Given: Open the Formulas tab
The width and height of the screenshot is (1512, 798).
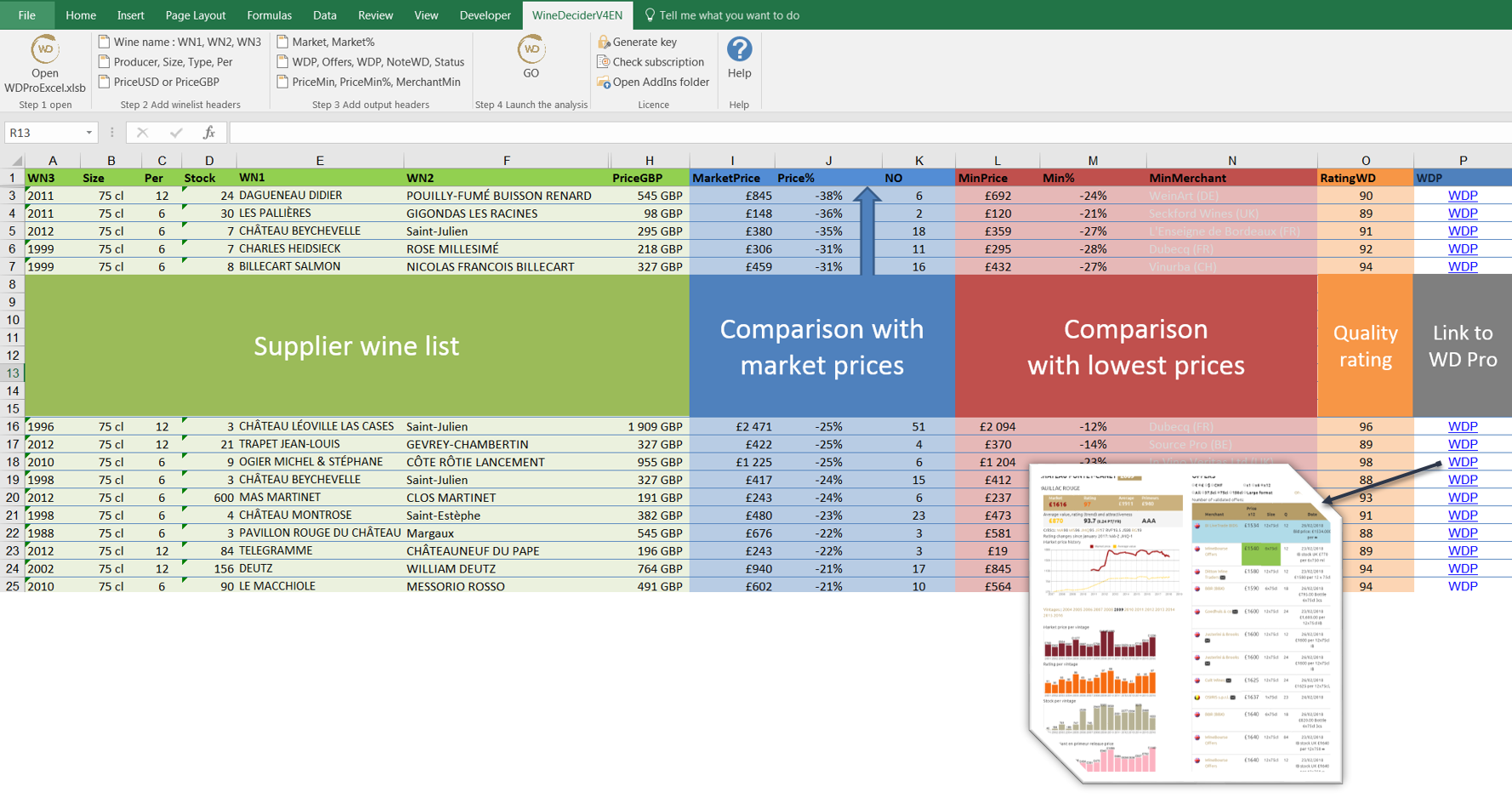Looking at the screenshot, I should click(269, 15).
